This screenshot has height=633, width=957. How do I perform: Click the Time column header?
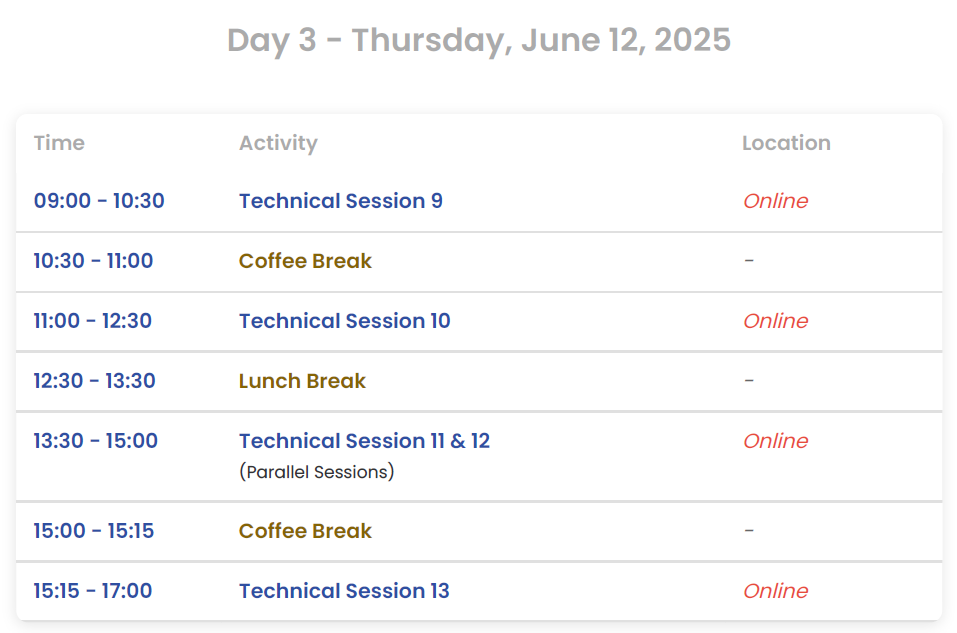coord(59,143)
